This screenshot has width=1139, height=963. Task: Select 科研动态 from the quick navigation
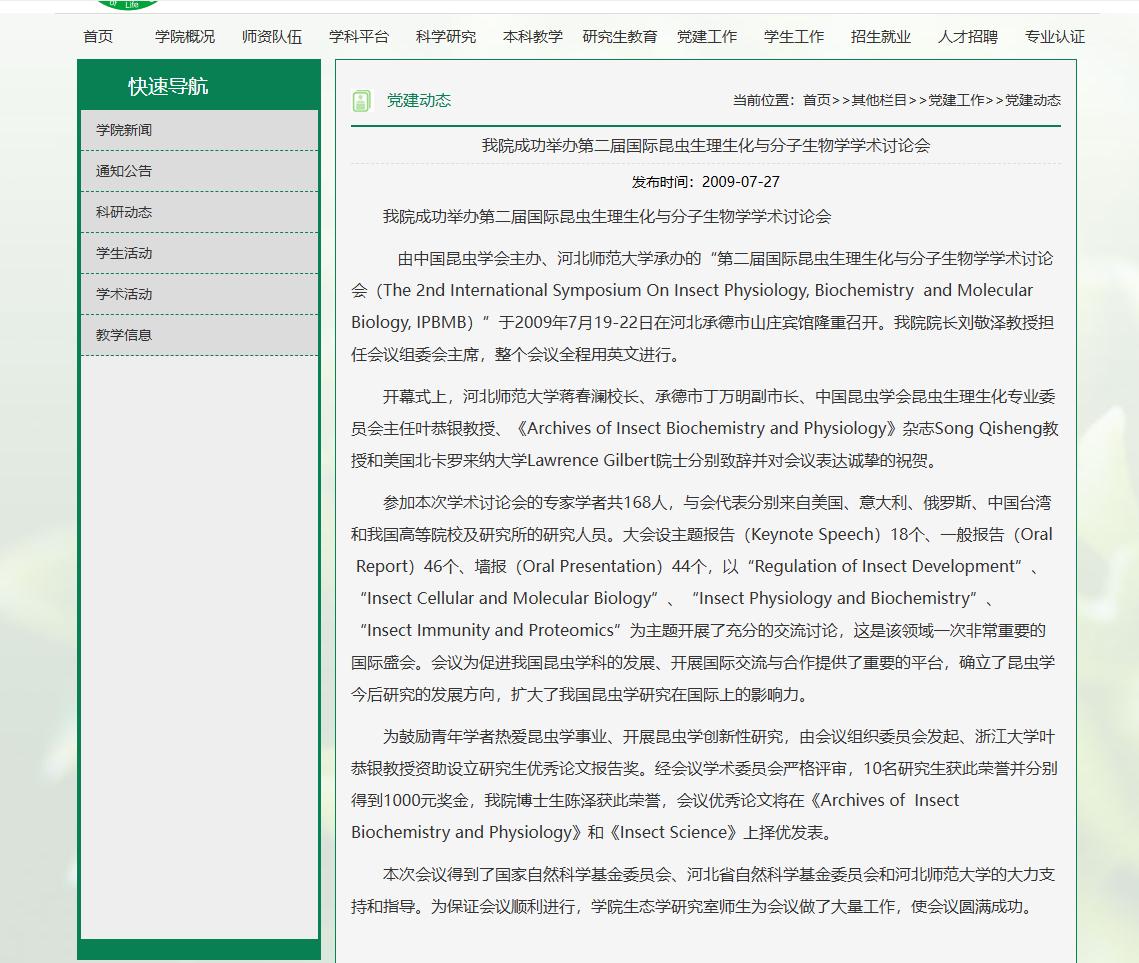coord(124,212)
